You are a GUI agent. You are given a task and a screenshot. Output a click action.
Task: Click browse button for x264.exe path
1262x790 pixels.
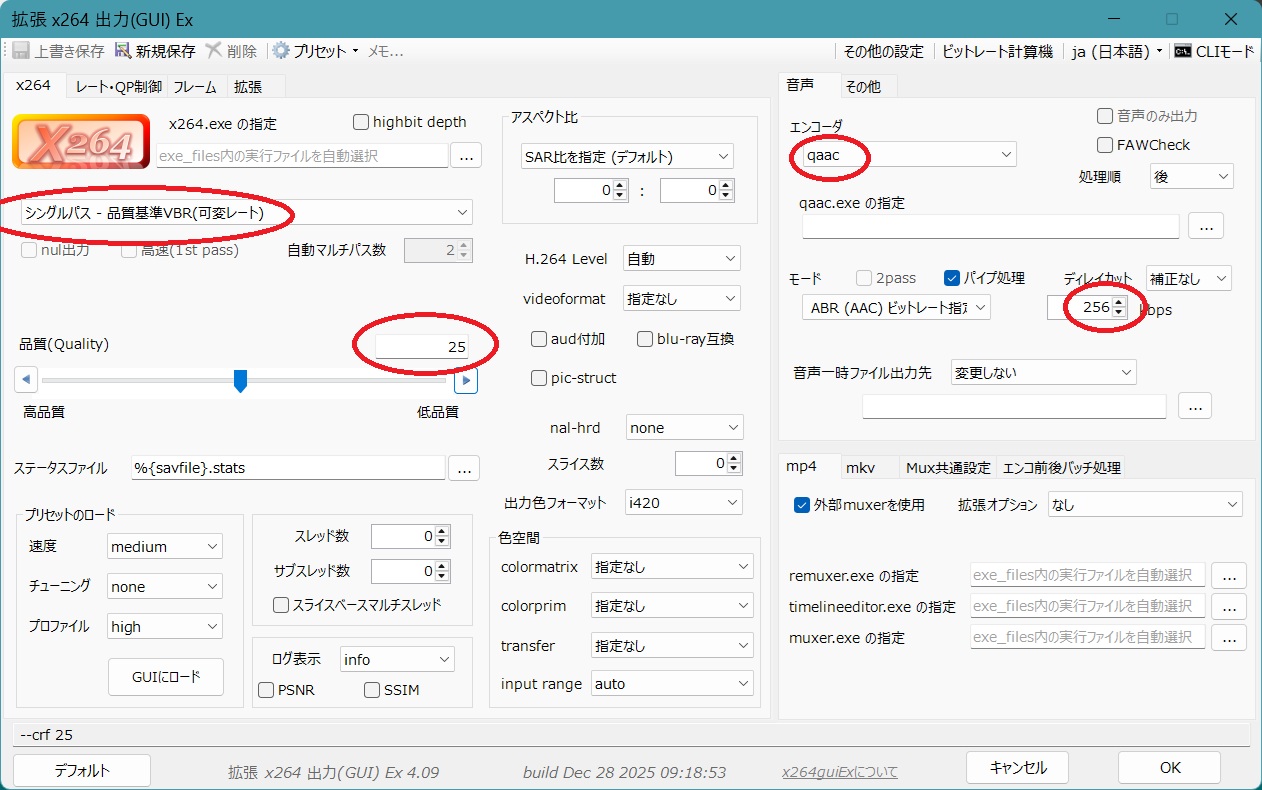click(x=466, y=155)
